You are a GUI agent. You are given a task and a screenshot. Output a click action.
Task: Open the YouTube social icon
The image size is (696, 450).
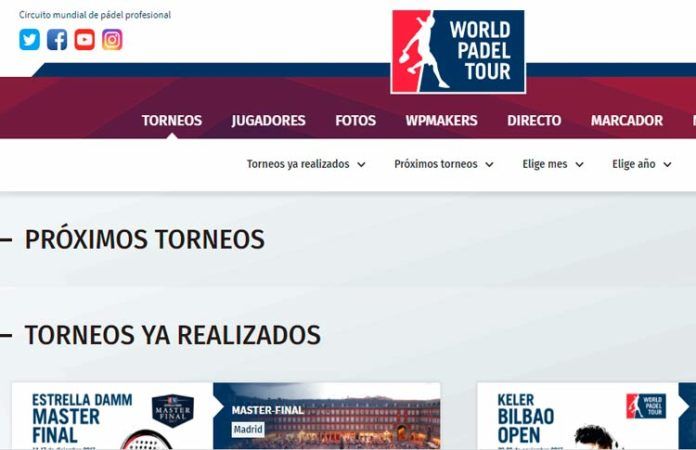coord(84,39)
